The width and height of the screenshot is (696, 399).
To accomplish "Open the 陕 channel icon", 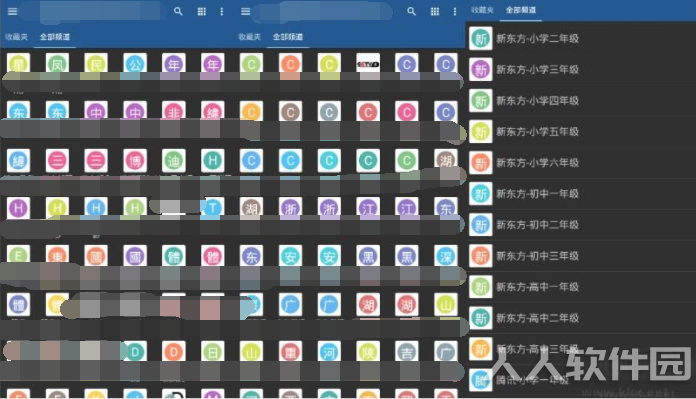I will (x=368, y=352).
